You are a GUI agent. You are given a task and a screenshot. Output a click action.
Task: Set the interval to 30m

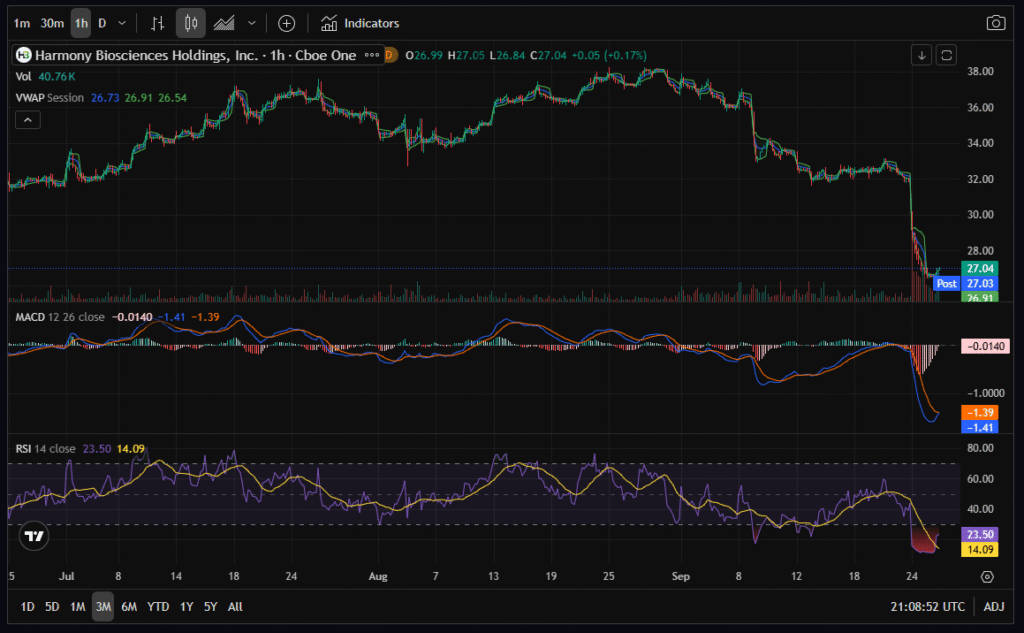52,23
